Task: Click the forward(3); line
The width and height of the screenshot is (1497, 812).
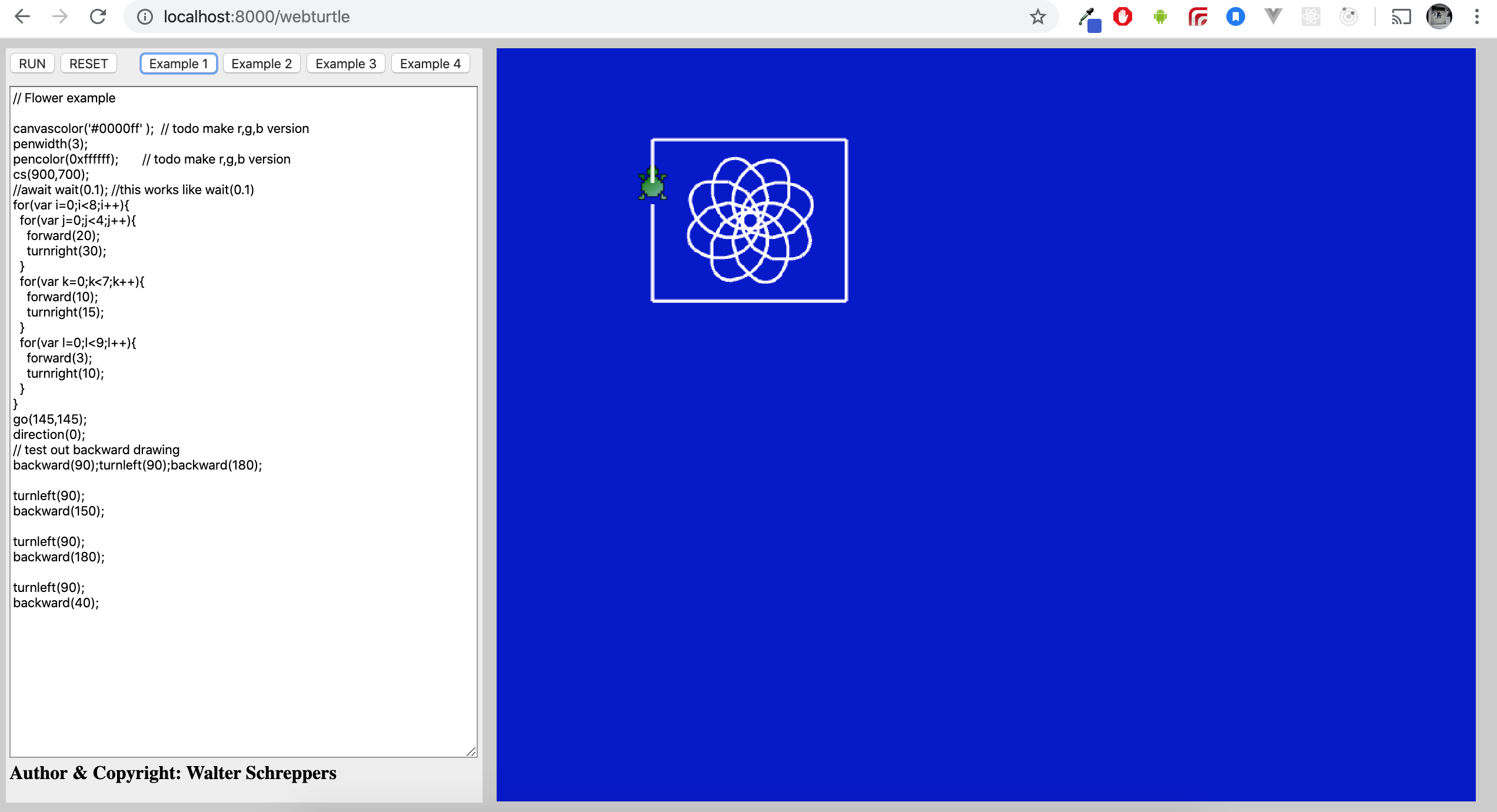Action: [x=59, y=358]
